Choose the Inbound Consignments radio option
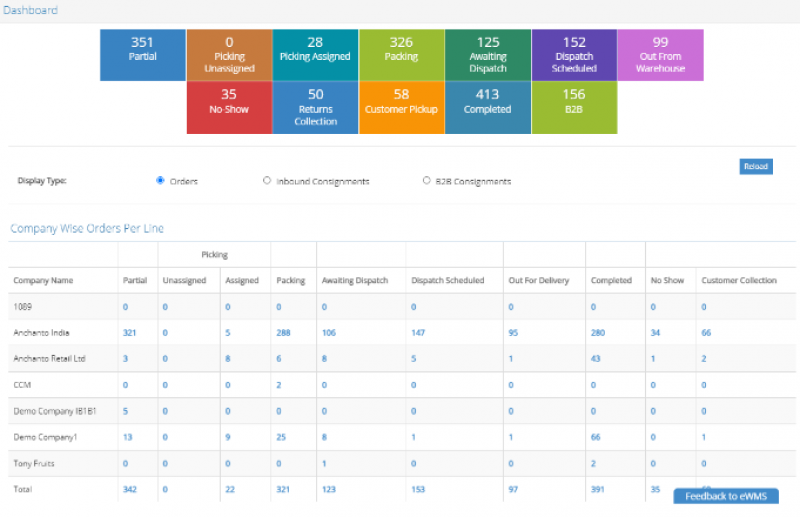The image size is (800, 517). pos(266,181)
